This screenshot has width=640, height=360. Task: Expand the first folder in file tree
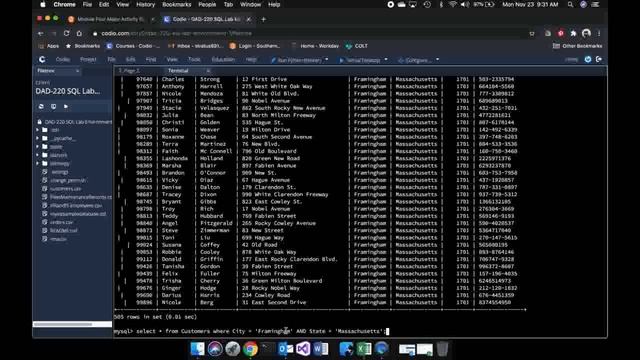[x=38, y=130]
